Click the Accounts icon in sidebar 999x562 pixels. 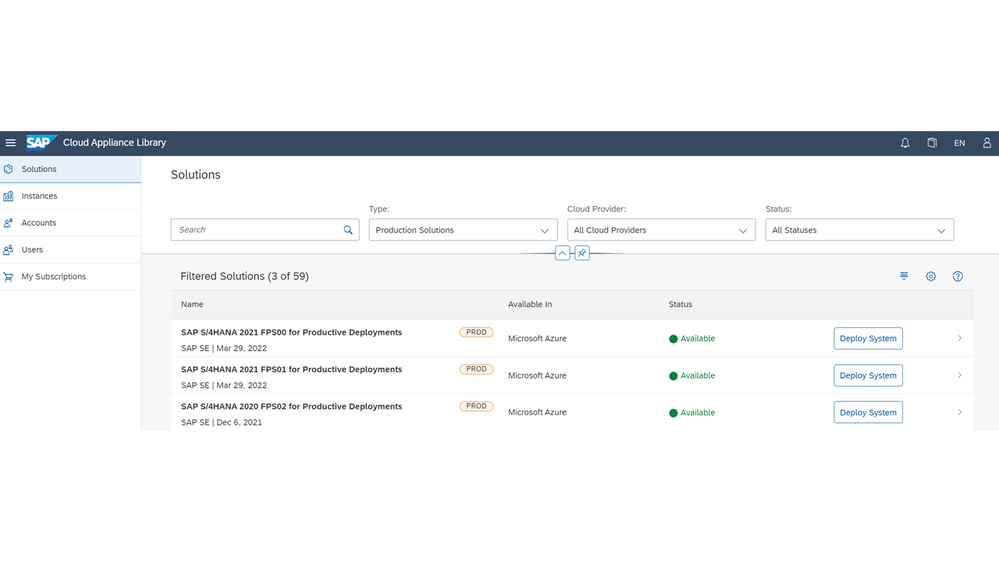[x=8, y=223]
